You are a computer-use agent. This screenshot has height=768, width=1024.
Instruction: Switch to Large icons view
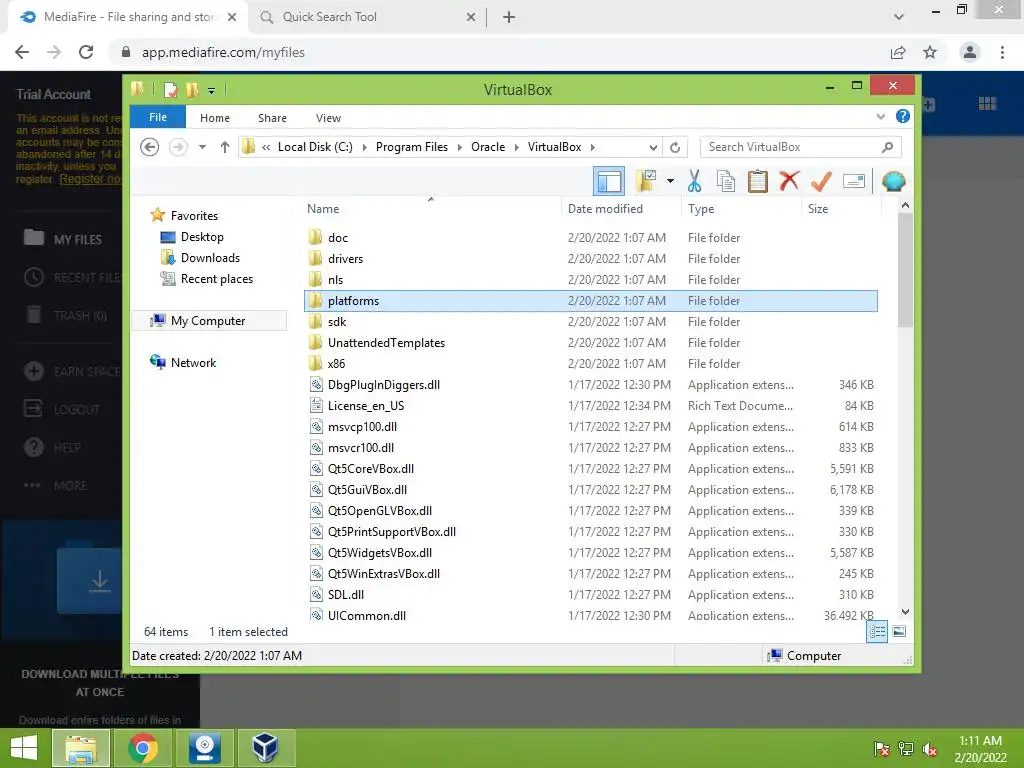click(x=899, y=632)
